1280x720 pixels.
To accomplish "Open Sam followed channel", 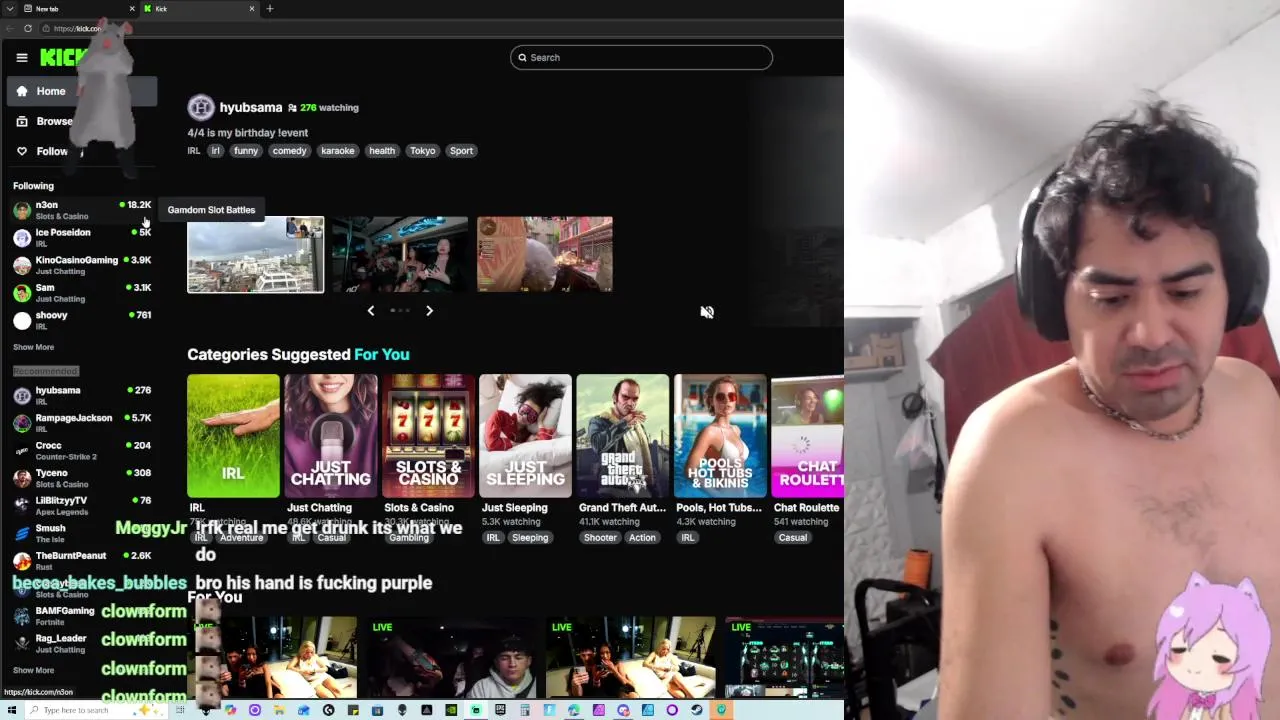I will point(82,292).
